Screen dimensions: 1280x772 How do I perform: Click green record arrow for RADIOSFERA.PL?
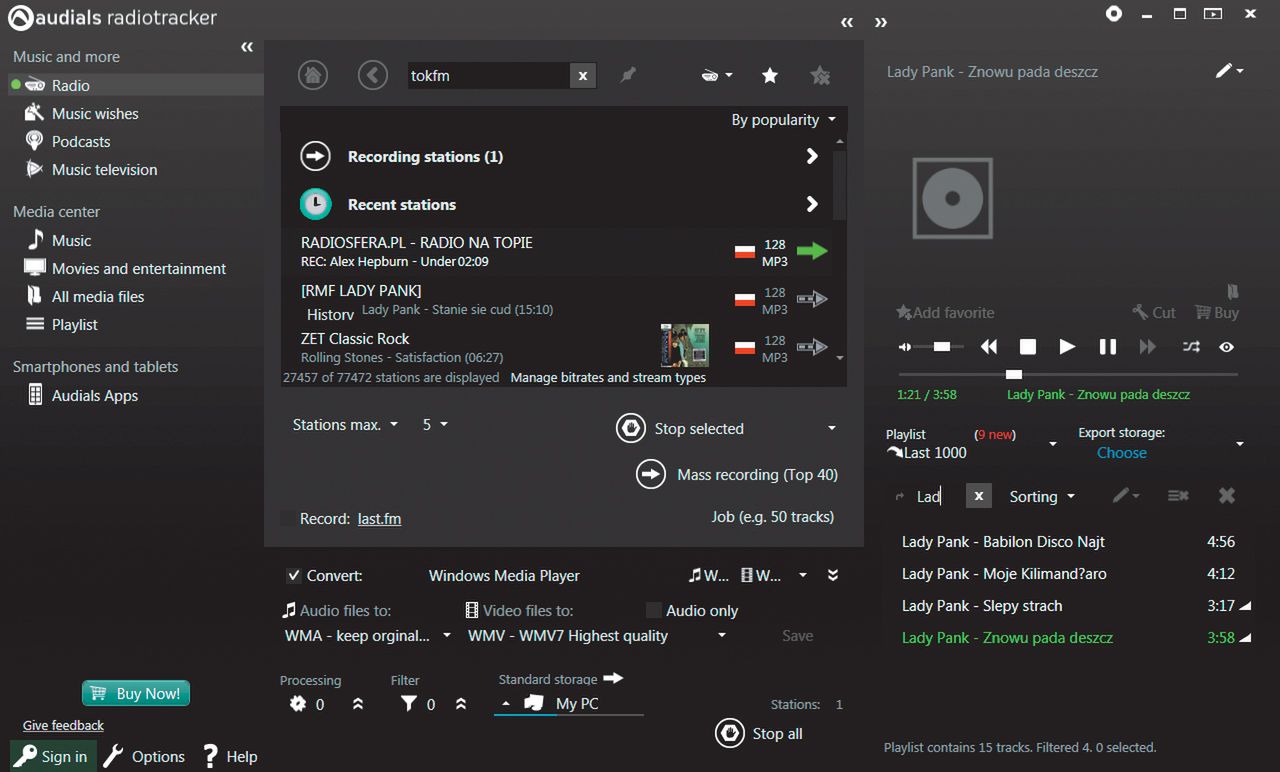coord(812,251)
